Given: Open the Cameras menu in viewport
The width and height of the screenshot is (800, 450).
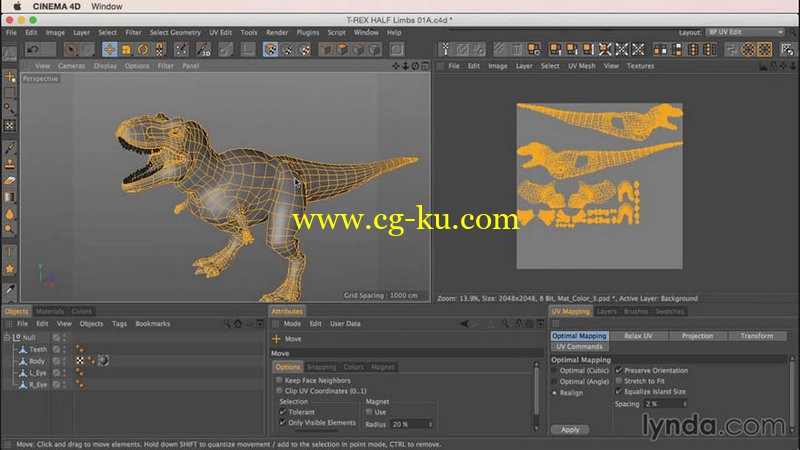Looking at the screenshot, I should coord(71,66).
